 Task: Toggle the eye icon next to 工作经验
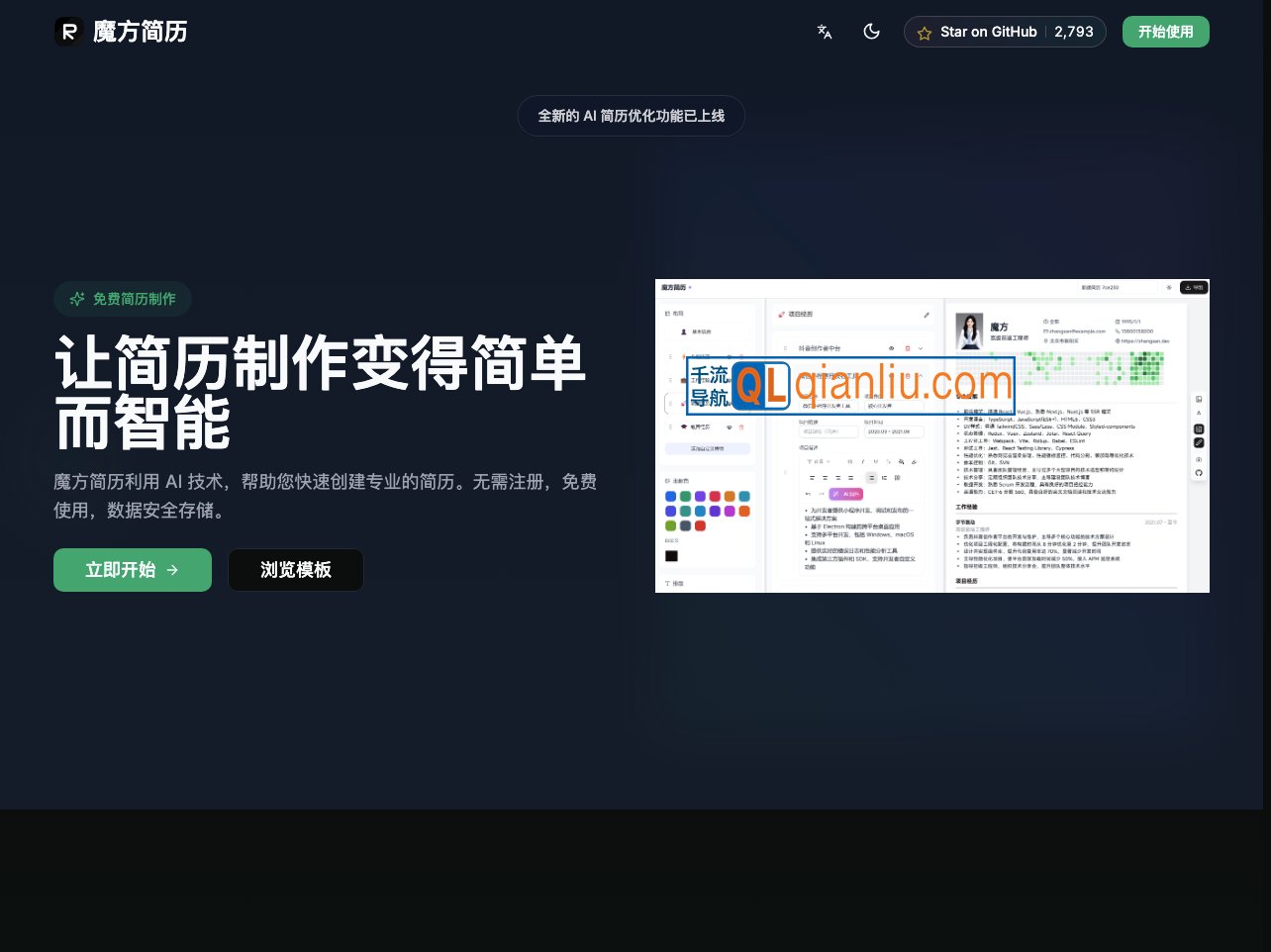(730, 380)
